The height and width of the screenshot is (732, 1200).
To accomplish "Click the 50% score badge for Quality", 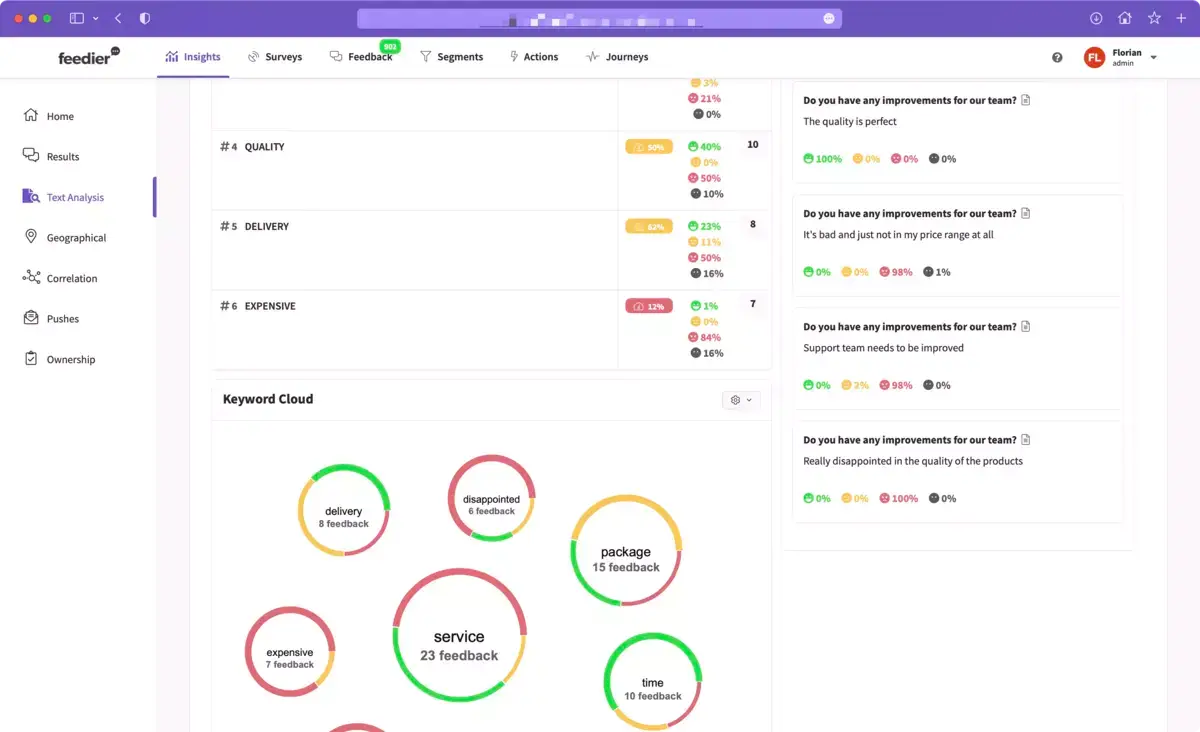I will (649, 147).
